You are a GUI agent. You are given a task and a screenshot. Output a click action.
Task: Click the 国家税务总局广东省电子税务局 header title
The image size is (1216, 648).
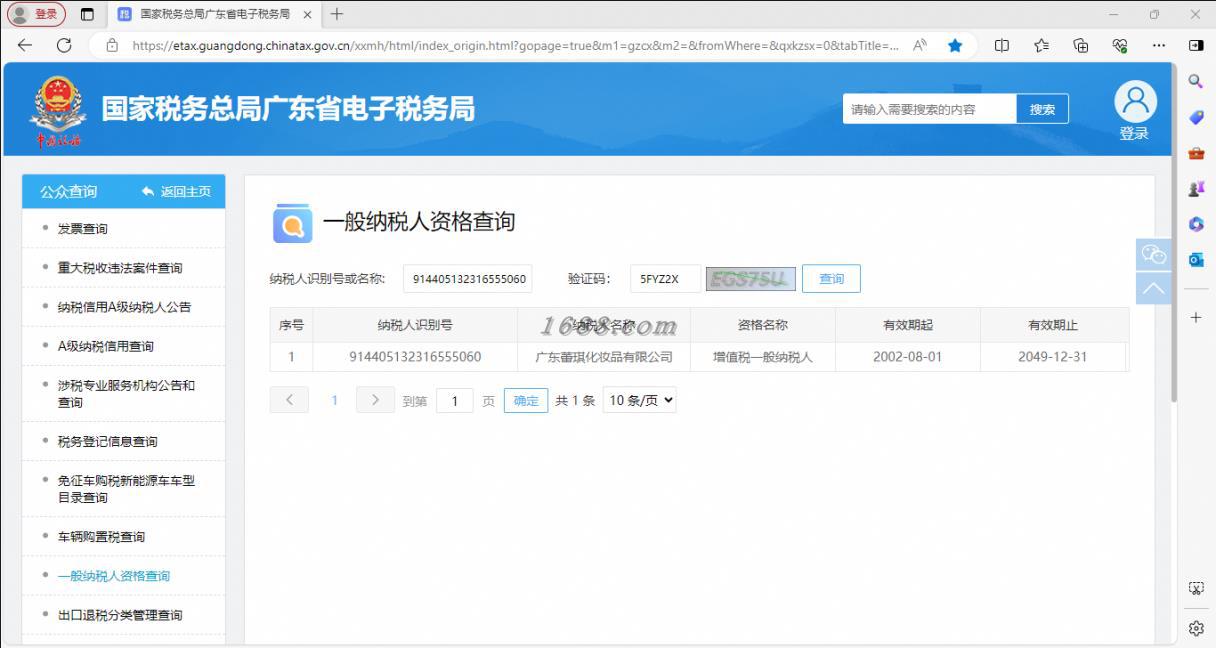point(288,109)
